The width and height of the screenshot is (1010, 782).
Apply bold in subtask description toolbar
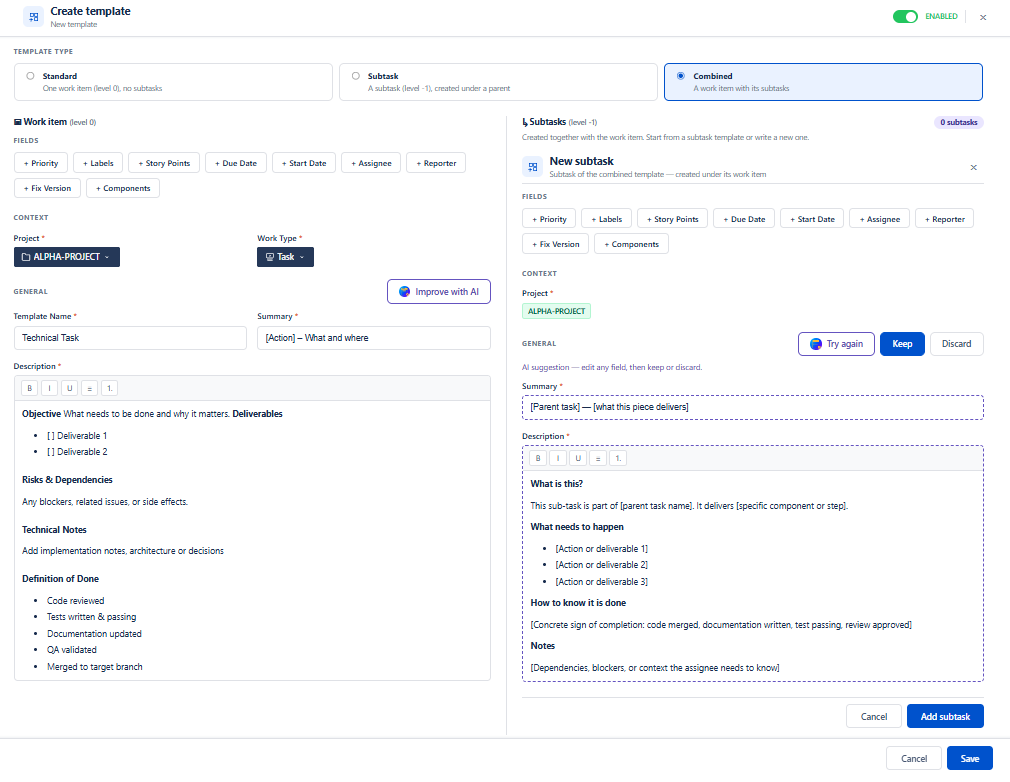(538, 459)
